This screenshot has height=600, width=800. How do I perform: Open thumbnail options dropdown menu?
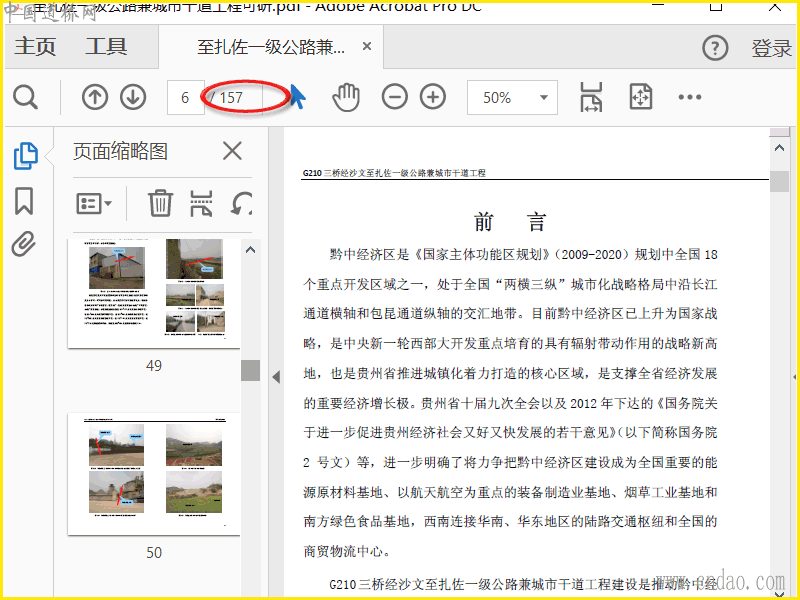94,204
